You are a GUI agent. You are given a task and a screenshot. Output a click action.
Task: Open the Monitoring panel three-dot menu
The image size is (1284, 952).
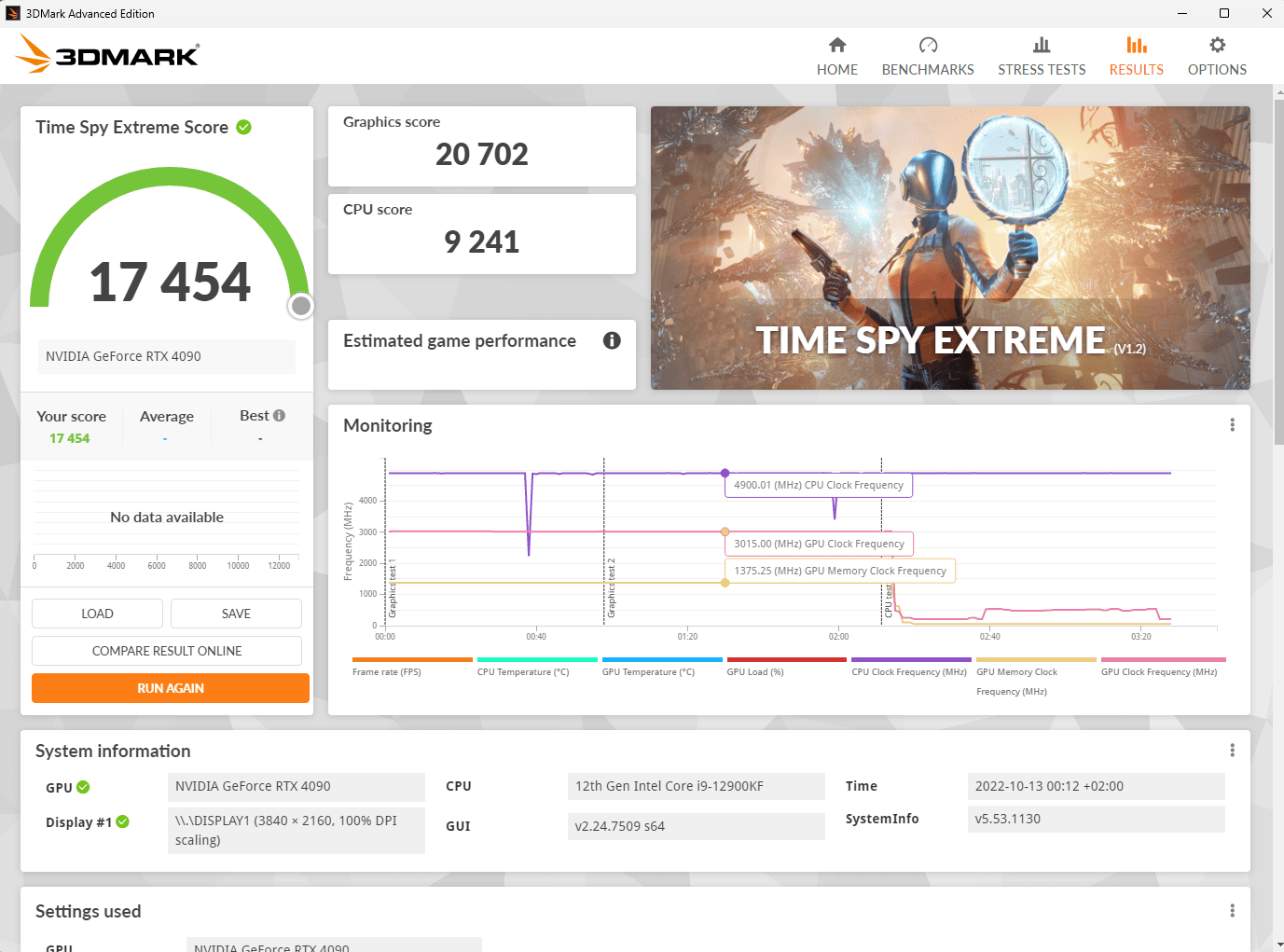pos(1232,425)
